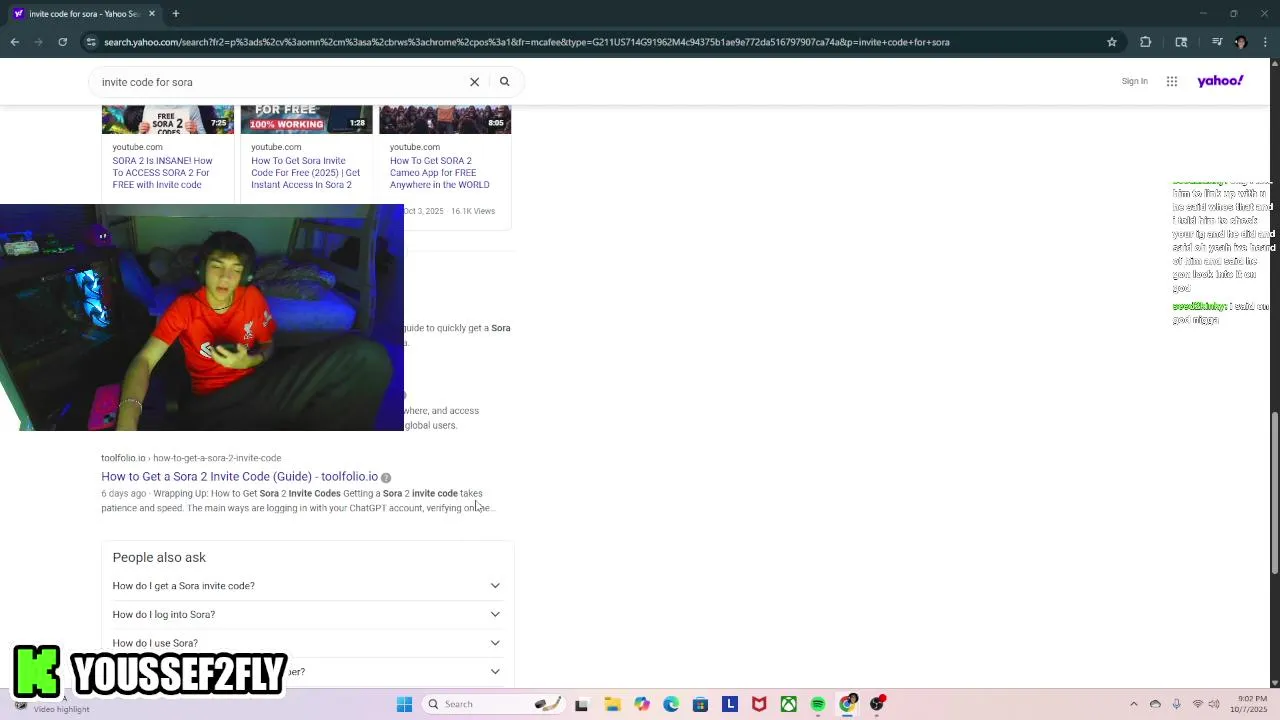Screen dimensions: 1280x720
Task: Click the Yahoo search magnifier button
Action: pos(505,82)
